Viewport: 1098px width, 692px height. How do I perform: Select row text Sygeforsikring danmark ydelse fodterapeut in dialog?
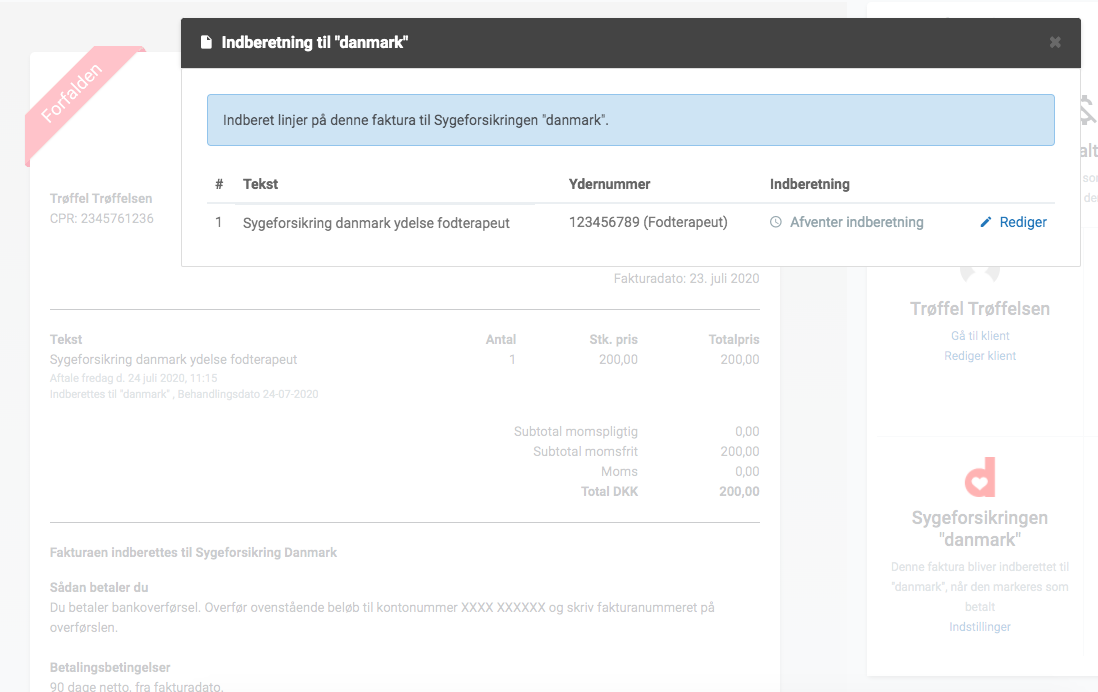coord(376,223)
